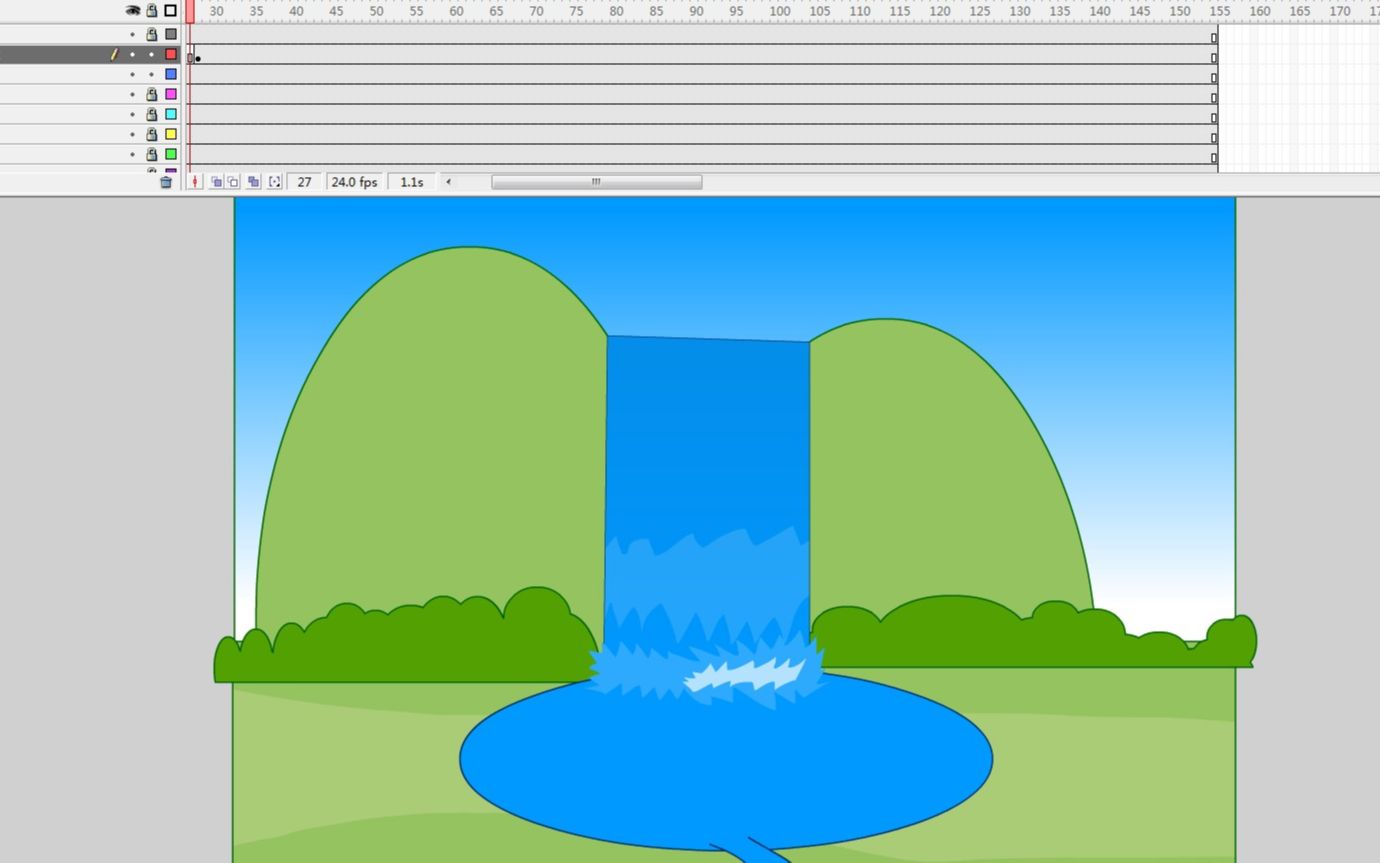Image resolution: width=1380 pixels, height=863 pixels.
Task: Unlock the yellow-swatch layer padlock
Action: coord(152,134)
